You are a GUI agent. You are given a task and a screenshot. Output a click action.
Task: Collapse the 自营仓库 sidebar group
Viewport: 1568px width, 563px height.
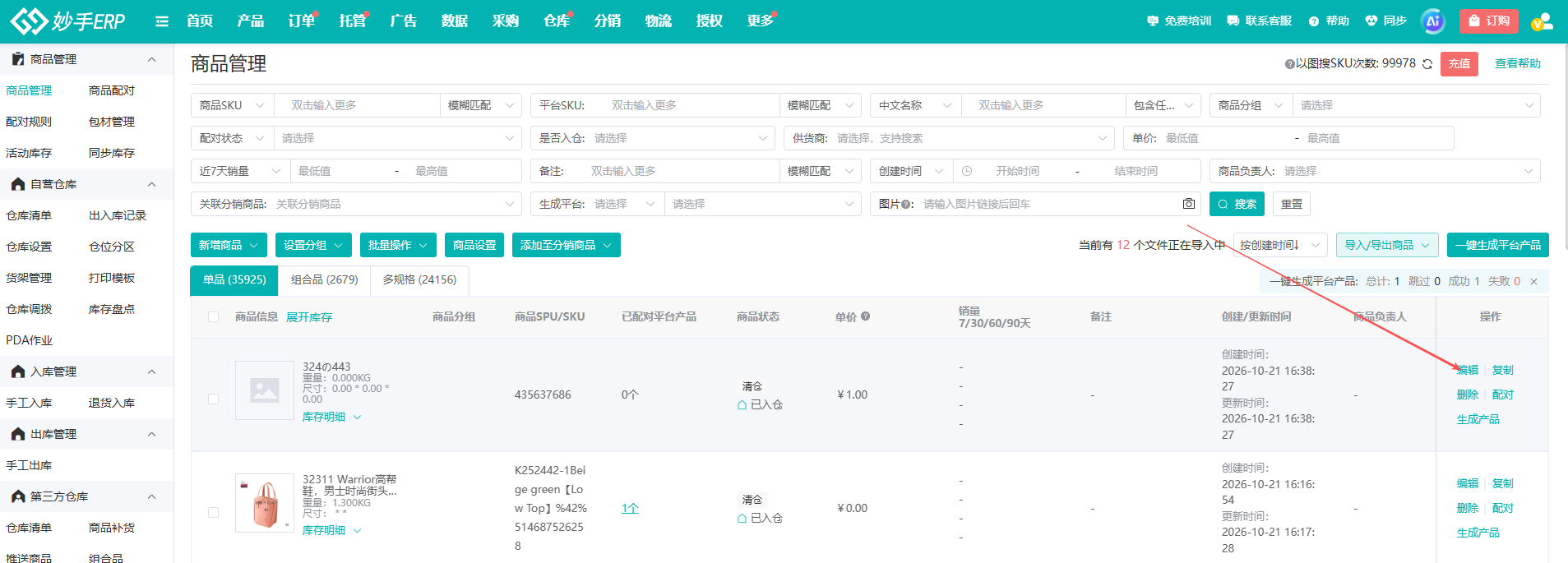[151, 184]
